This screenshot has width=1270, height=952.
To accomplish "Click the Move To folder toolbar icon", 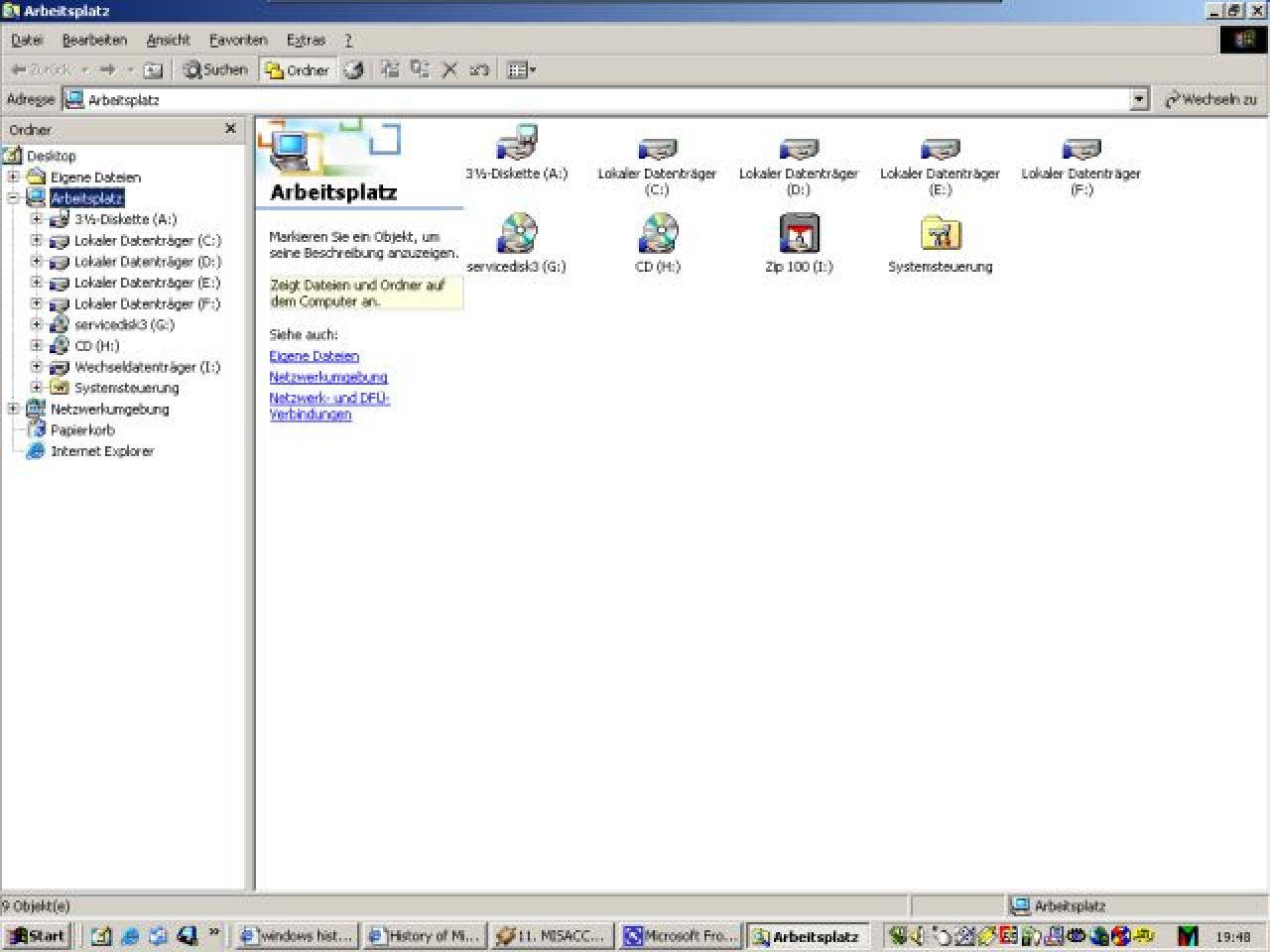I will 390,69.
